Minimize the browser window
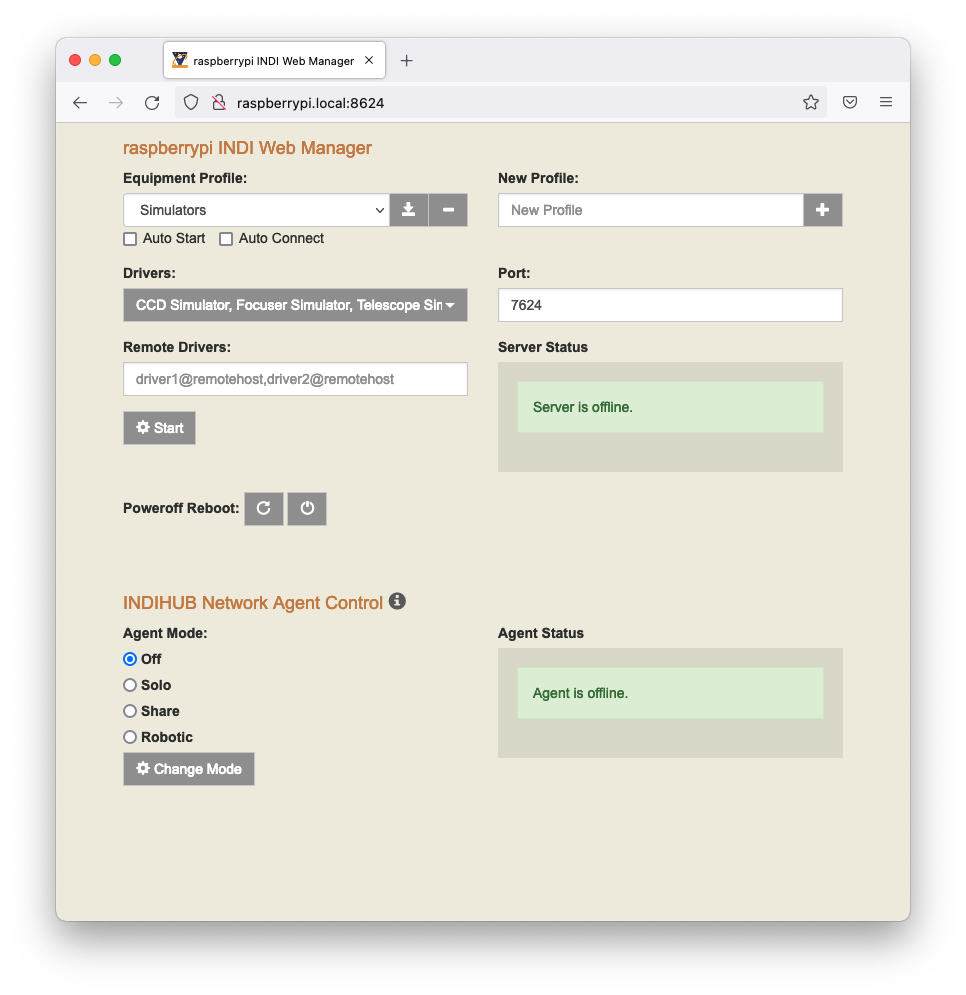This screenshot has width=966, height=995. pos(95,60)
